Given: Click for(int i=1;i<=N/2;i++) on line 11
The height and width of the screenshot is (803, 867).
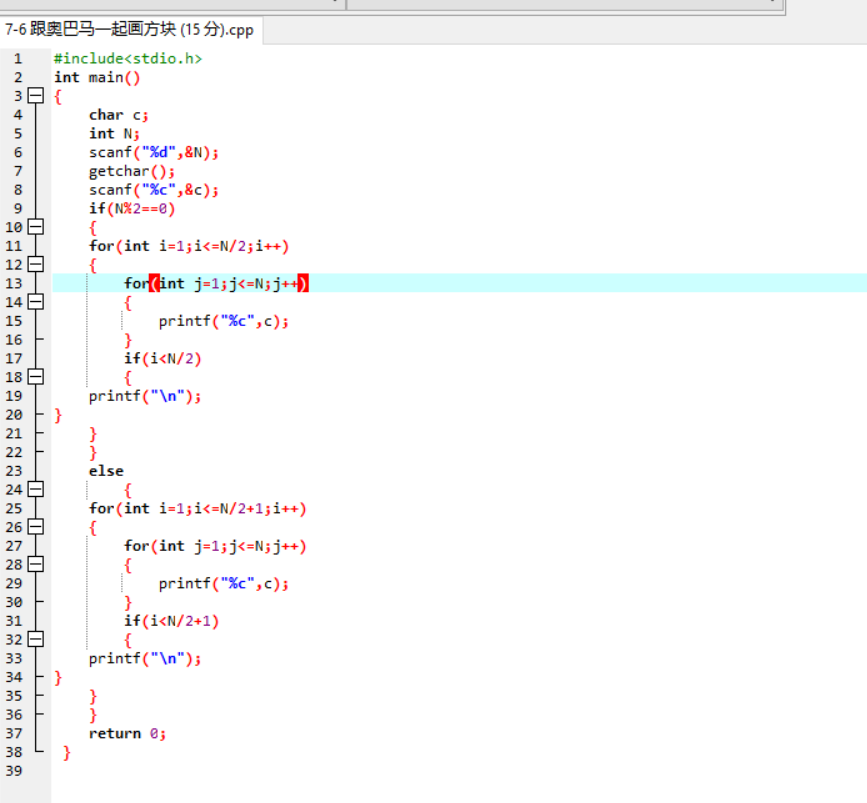Looking at the screenshot, I should click(189, 246).
